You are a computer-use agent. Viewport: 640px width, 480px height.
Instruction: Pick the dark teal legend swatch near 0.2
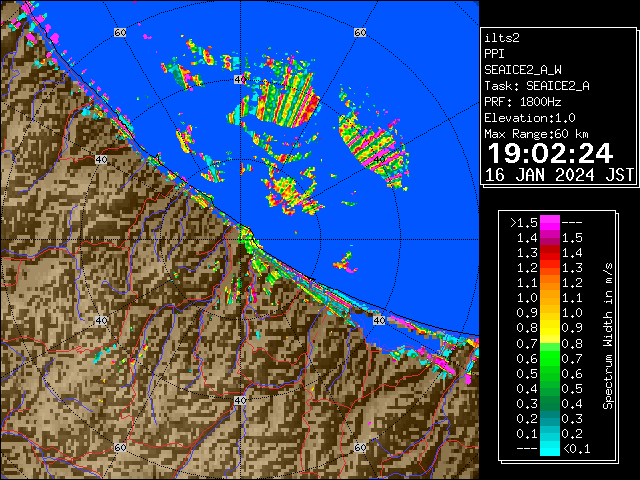click(x=550, y=419)
